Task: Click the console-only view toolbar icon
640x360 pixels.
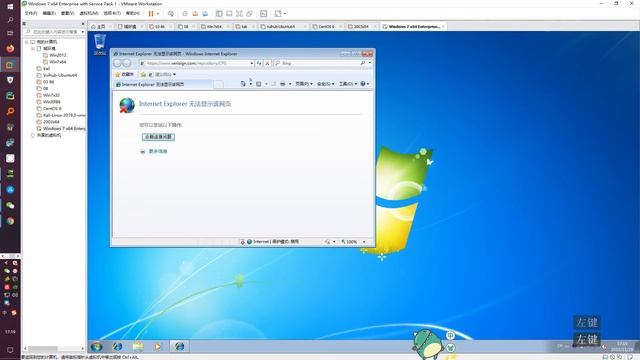Action: pyautogui.click(x=229, y=13)
